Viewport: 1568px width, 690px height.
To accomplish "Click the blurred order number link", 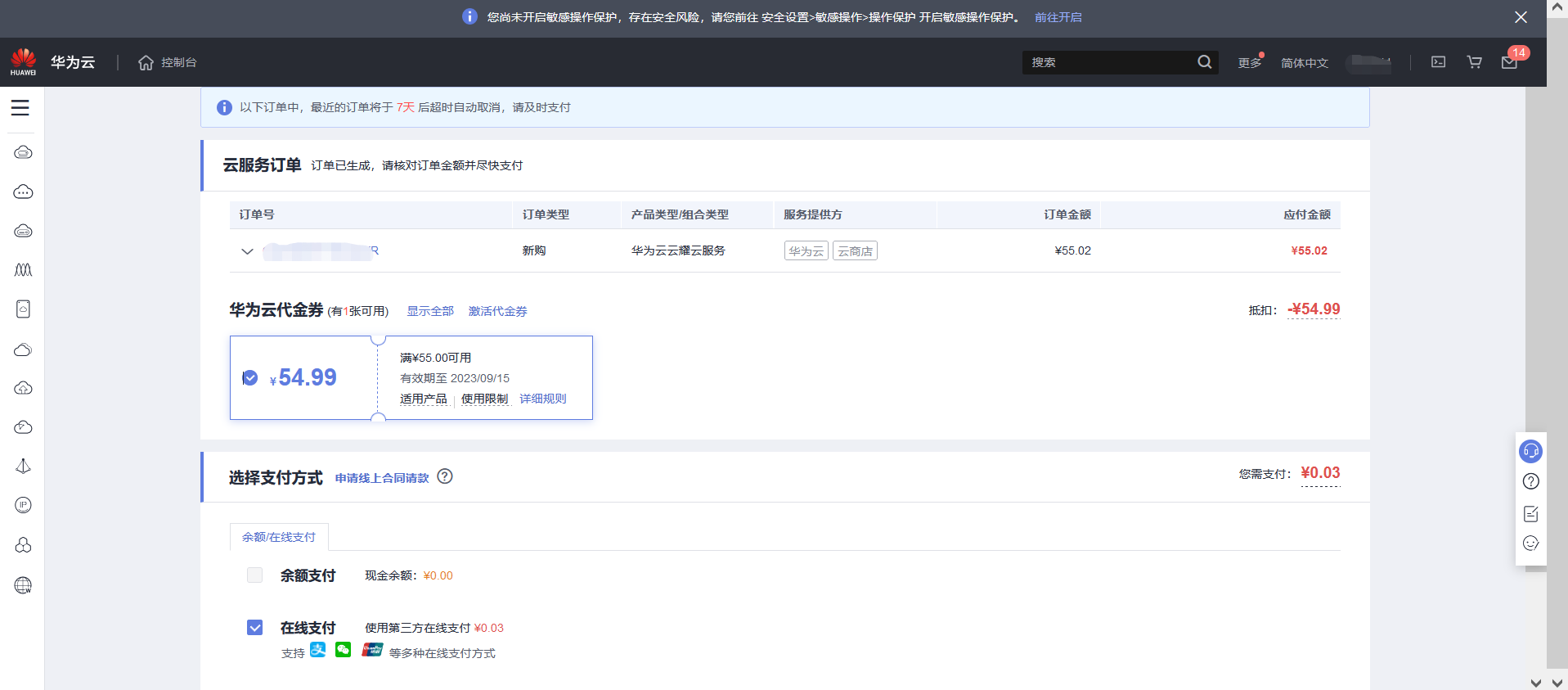I will coord(321,250).
